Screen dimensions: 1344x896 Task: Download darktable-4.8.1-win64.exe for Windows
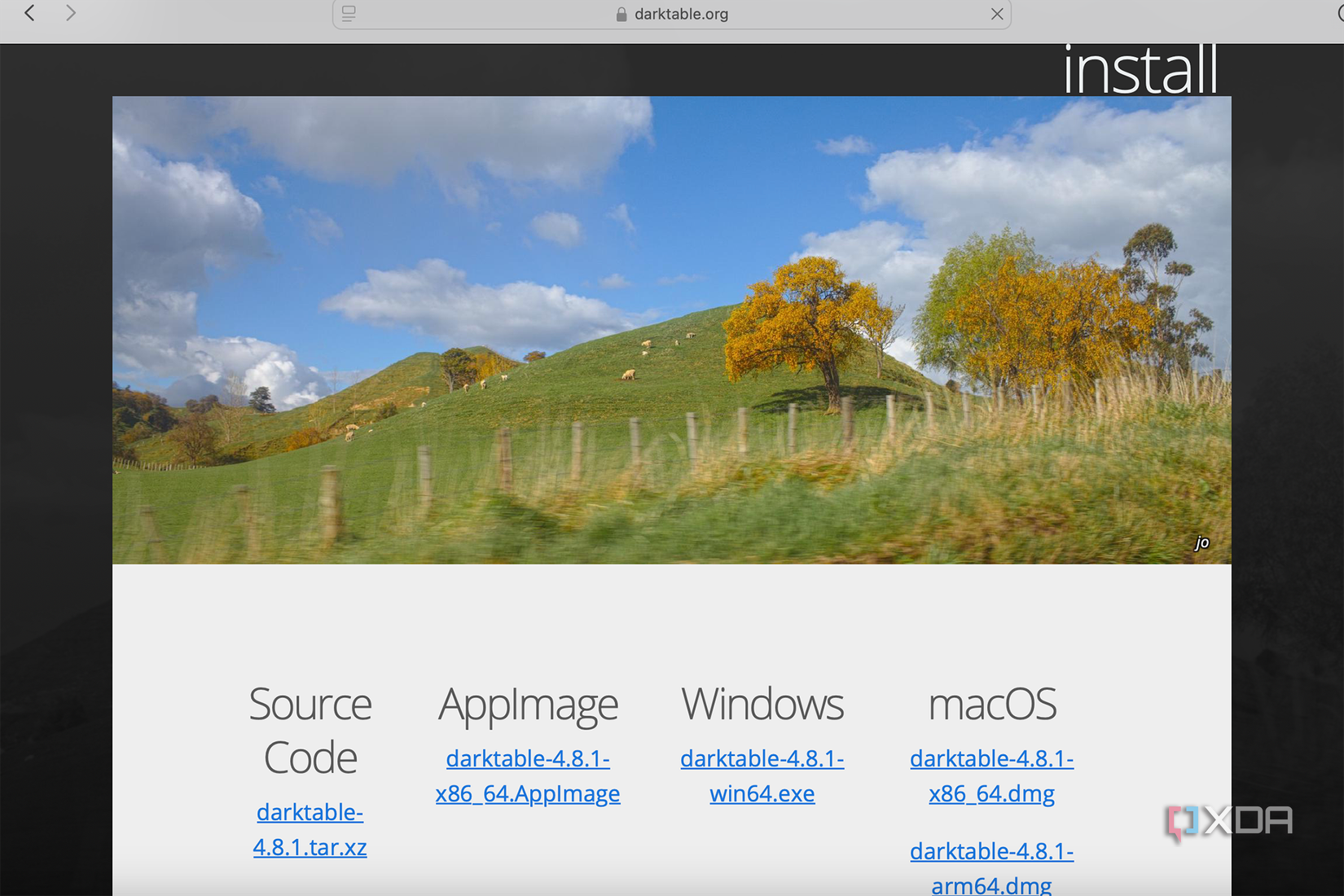pos(762,775)
